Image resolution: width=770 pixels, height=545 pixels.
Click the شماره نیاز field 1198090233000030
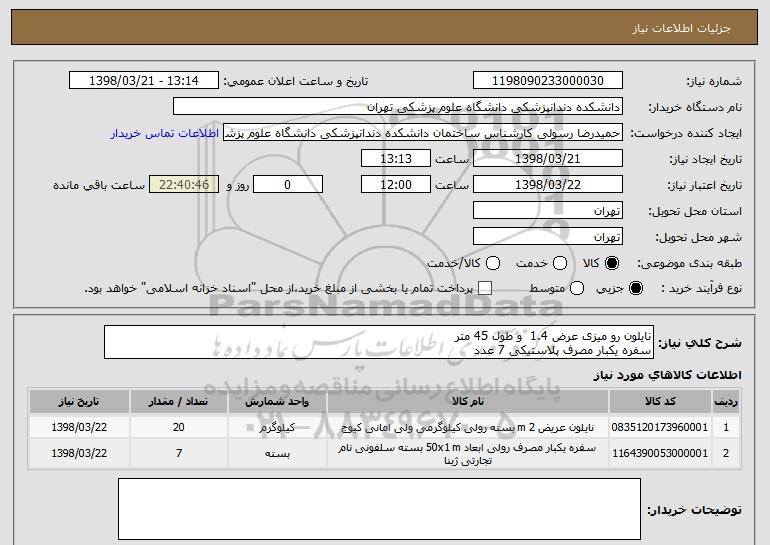coord(548,81)
